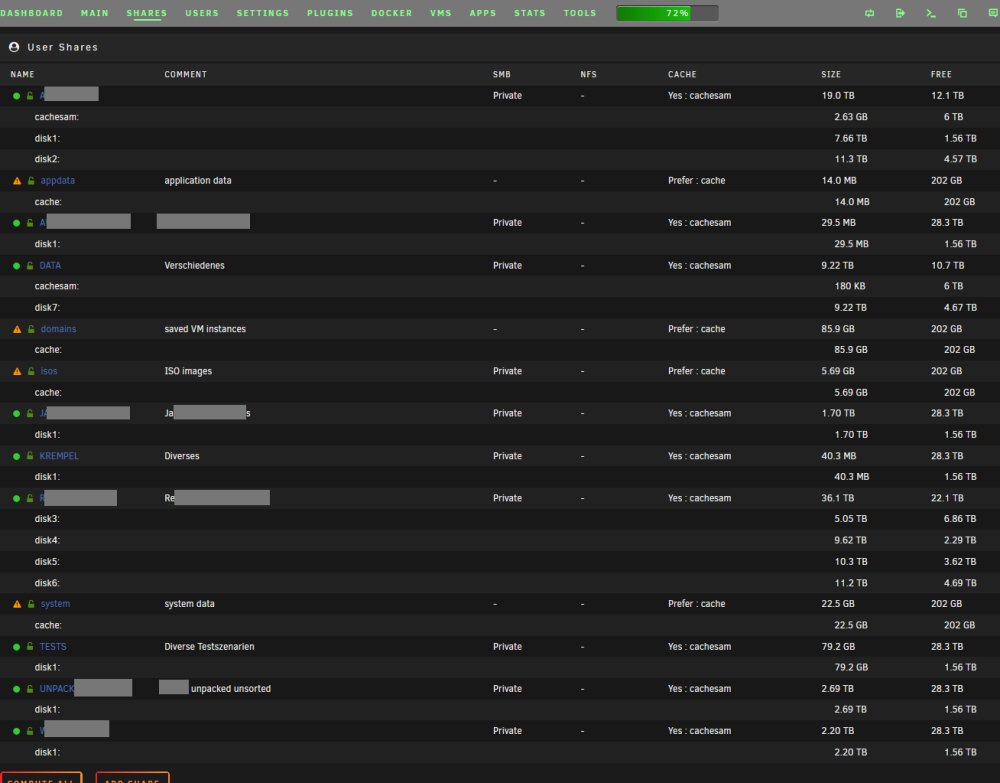The height and width of the screenshot is (783, 1000).
Task: Click the Compute All button
Action: [41, 778]
